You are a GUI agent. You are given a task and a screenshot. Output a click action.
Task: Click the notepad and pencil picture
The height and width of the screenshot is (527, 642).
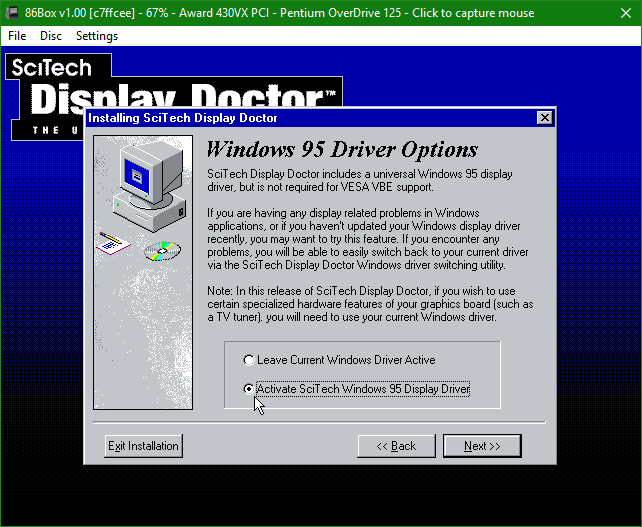113,243
